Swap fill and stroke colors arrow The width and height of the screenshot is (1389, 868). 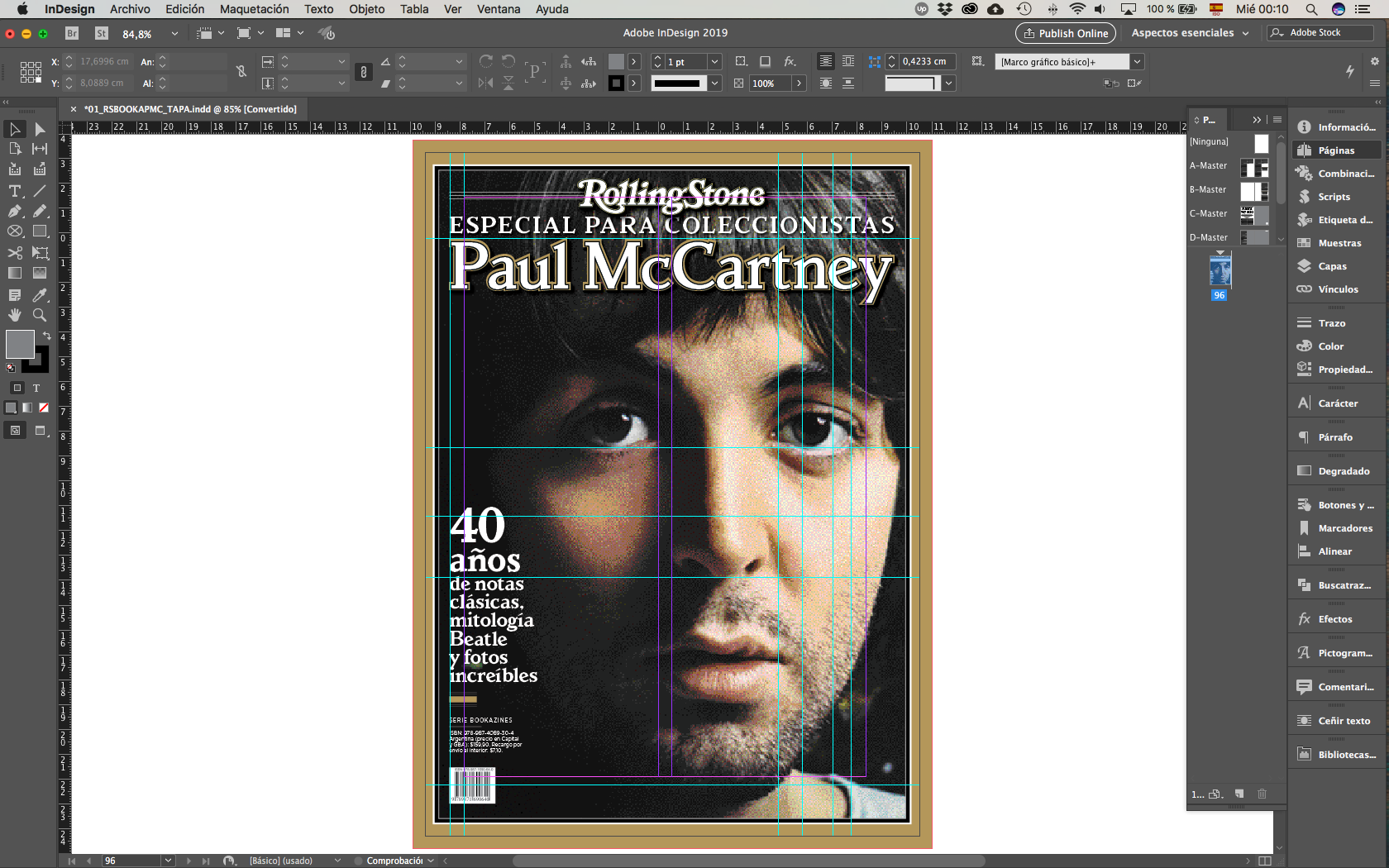[46, 336]
